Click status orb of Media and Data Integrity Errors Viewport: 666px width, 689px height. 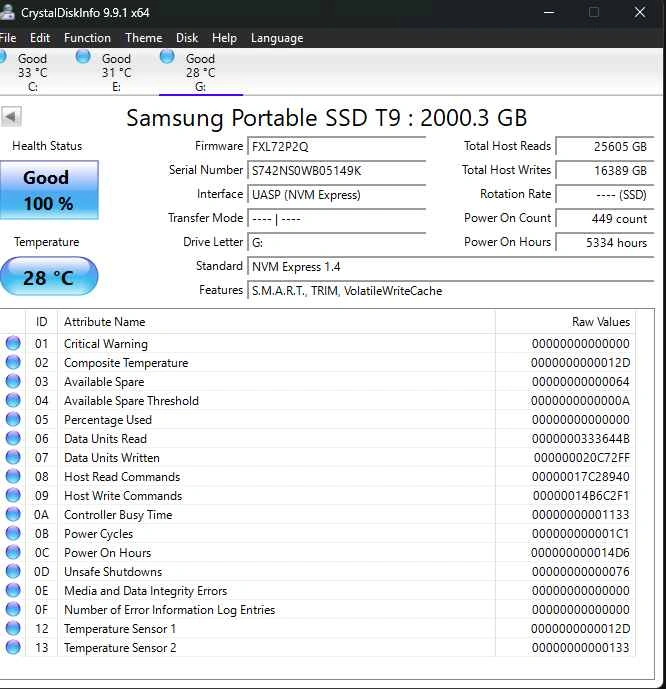13,590
